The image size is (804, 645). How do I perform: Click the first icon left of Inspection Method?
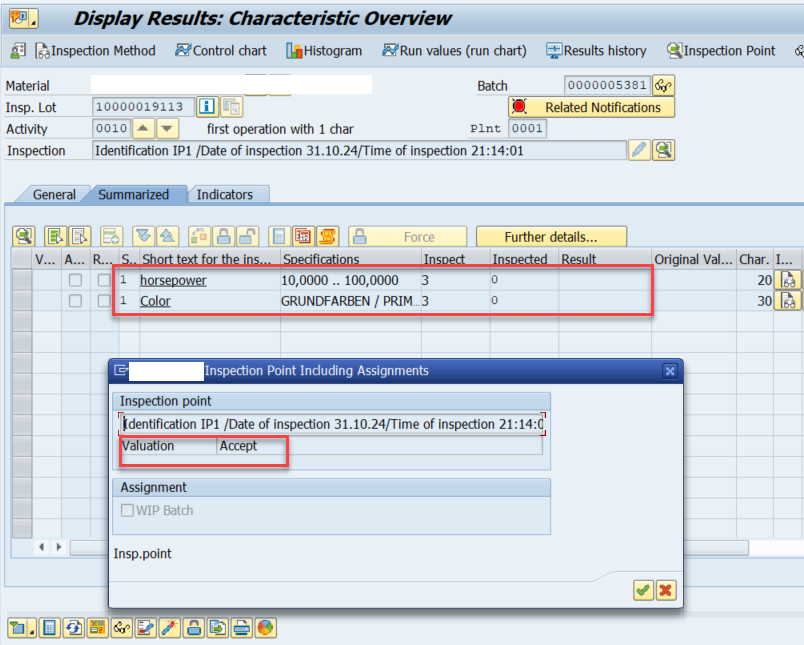pyautogui.click(x=18, y=51)
